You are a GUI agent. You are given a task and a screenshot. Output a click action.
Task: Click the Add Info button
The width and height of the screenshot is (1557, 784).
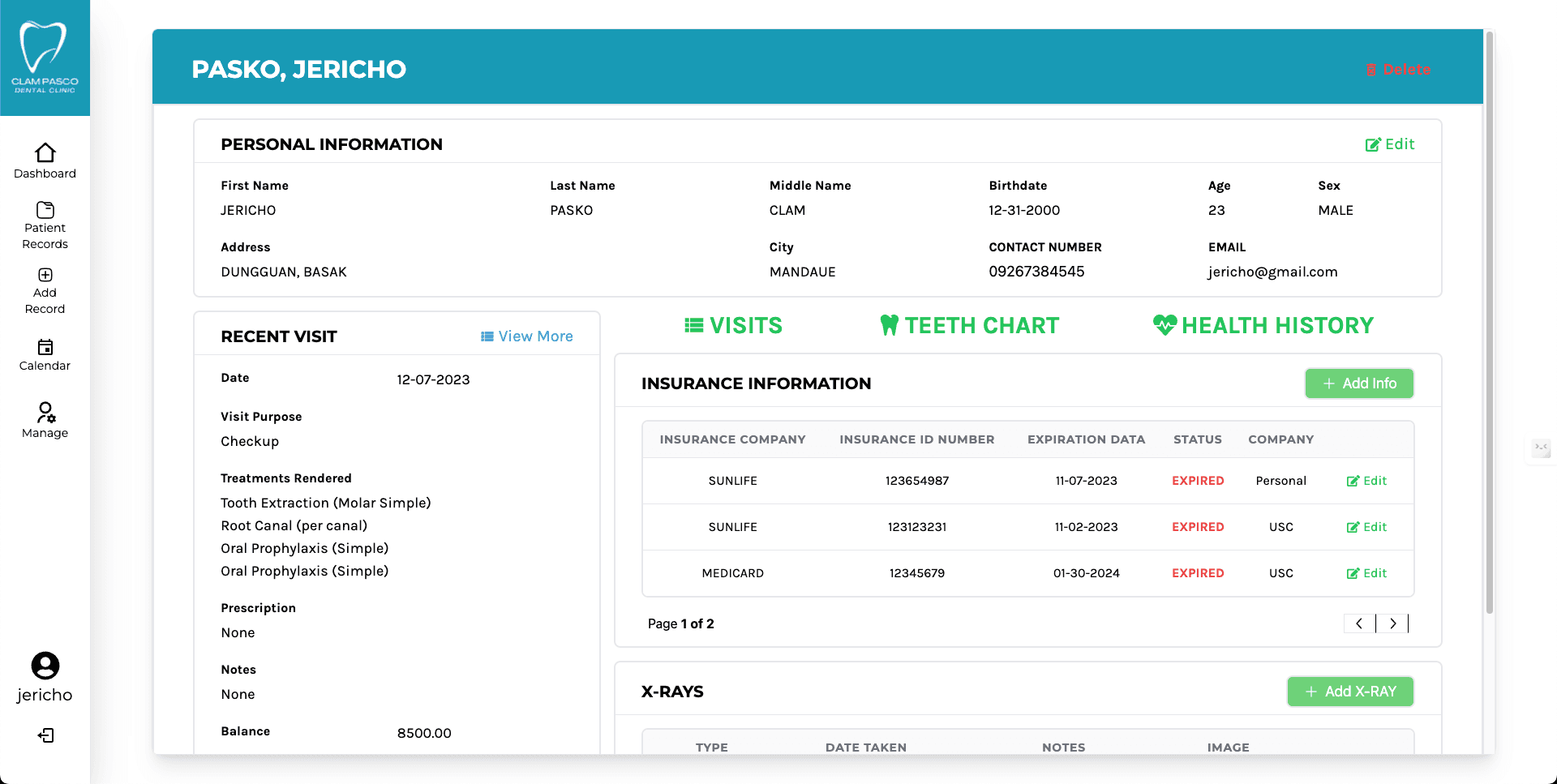[1359, 383]
